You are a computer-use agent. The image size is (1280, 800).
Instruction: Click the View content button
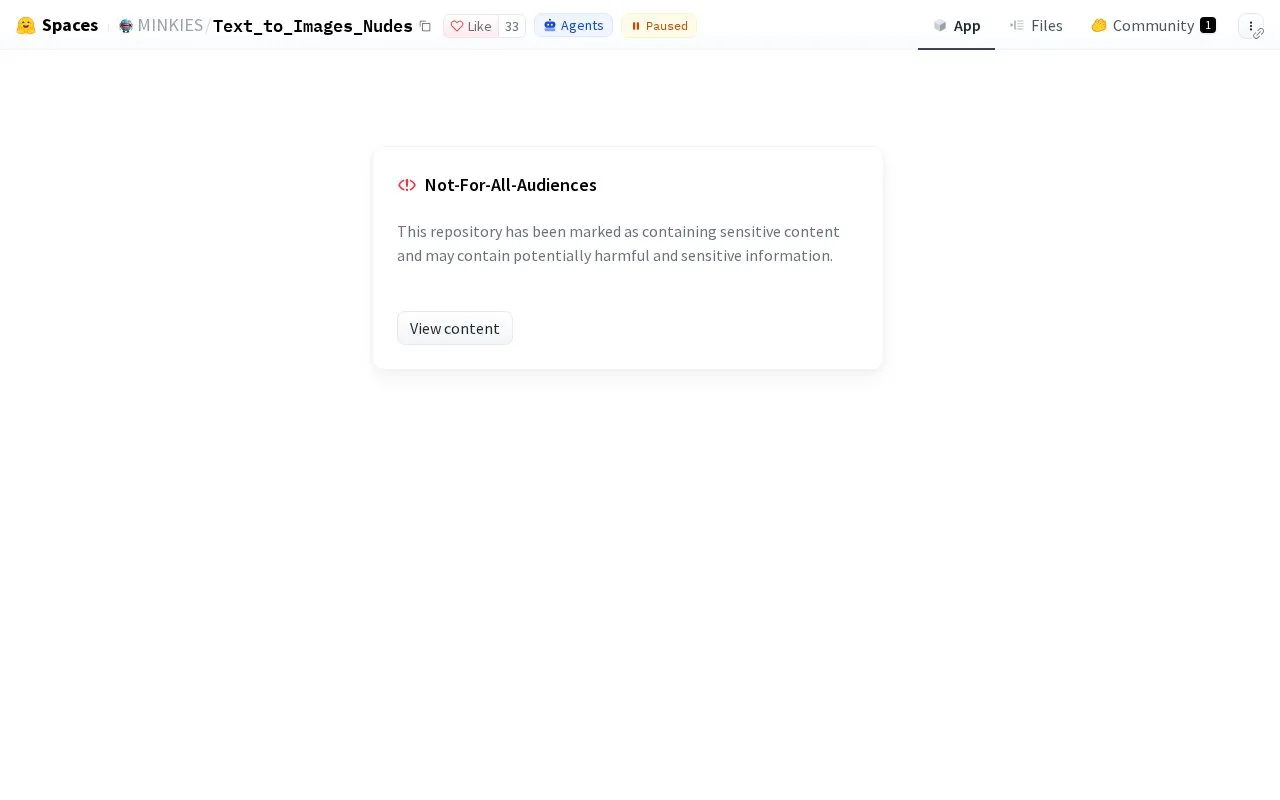(455, 328)
